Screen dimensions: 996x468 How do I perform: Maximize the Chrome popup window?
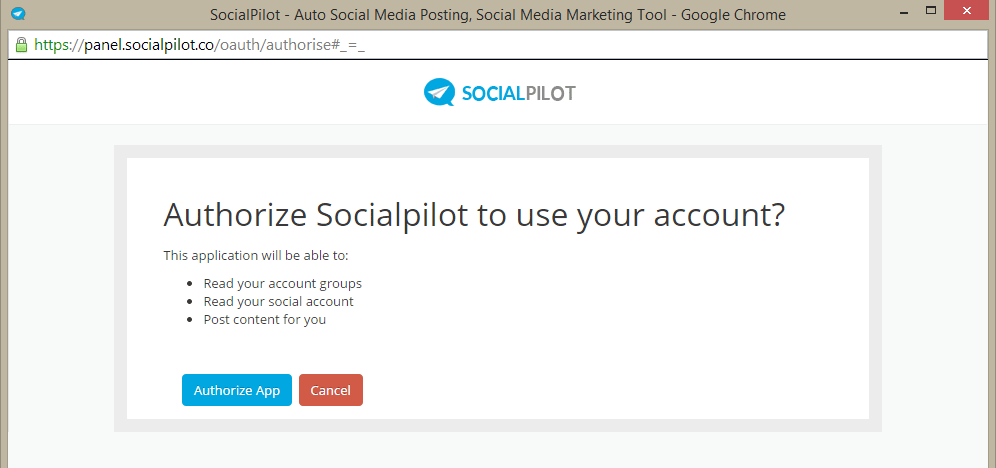point(931,10)
